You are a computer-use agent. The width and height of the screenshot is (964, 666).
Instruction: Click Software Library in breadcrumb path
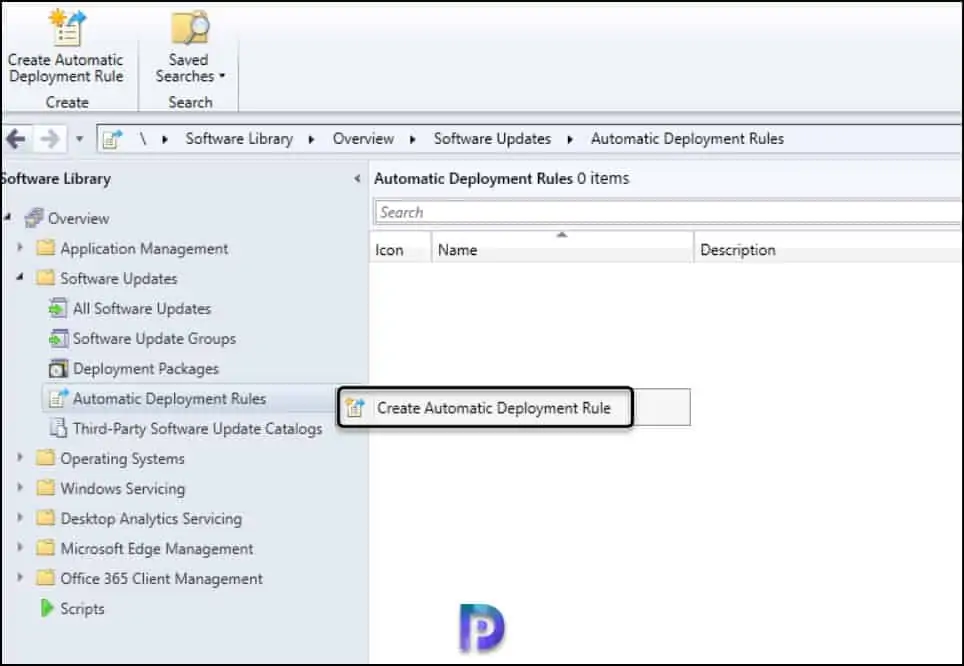(239, 139)
